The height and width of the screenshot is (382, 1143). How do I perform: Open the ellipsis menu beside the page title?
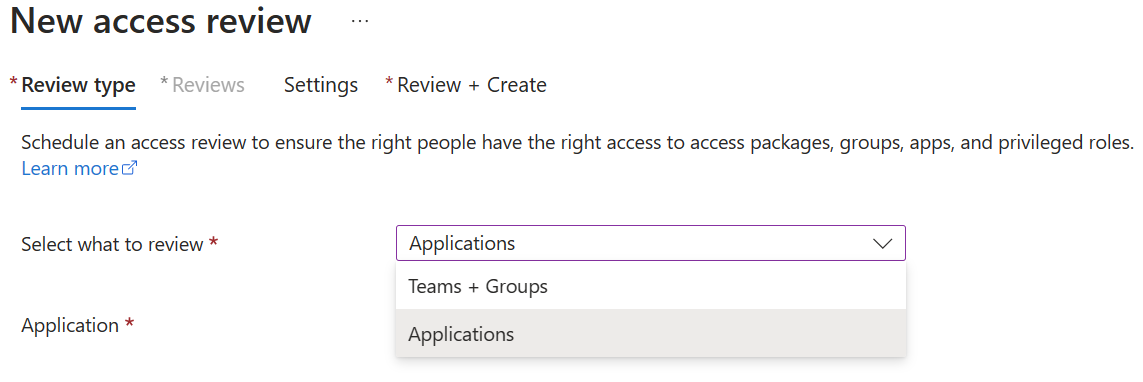tap(360, 22)
